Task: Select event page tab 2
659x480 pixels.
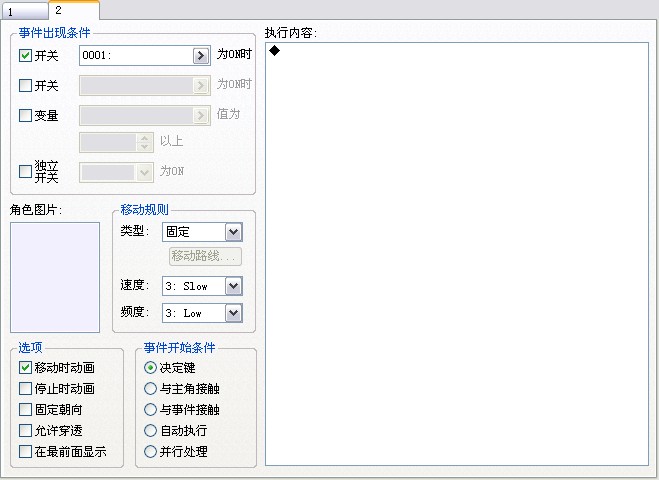Action: (74, 10)
